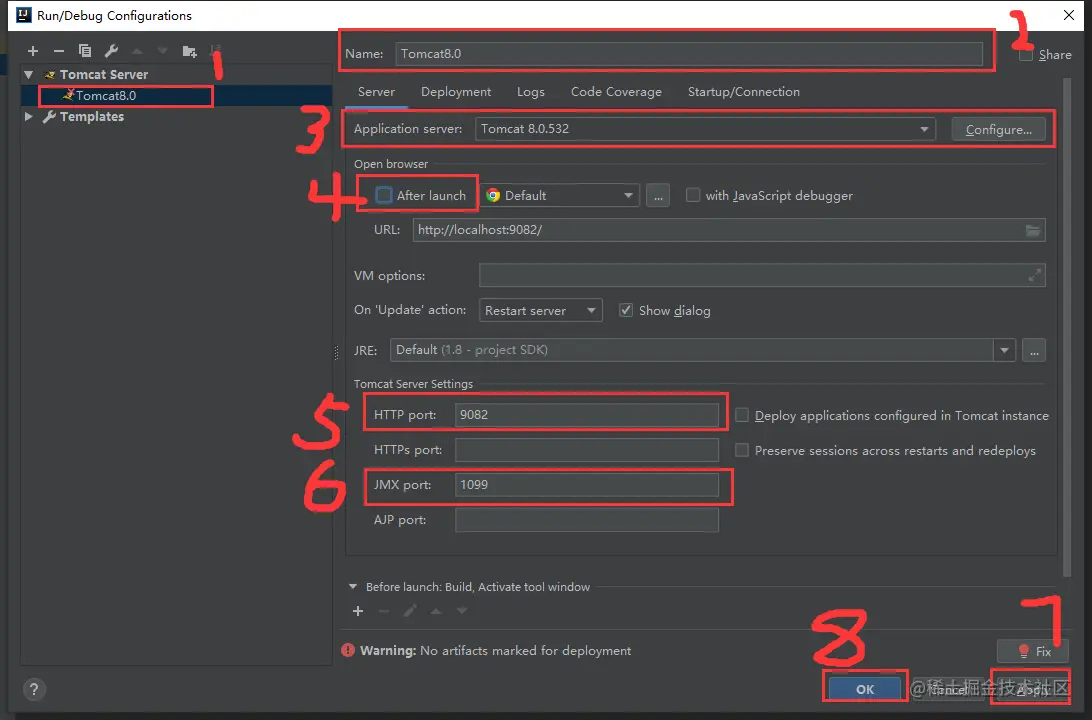Open the Application server dropdown

tap(705, 129)
